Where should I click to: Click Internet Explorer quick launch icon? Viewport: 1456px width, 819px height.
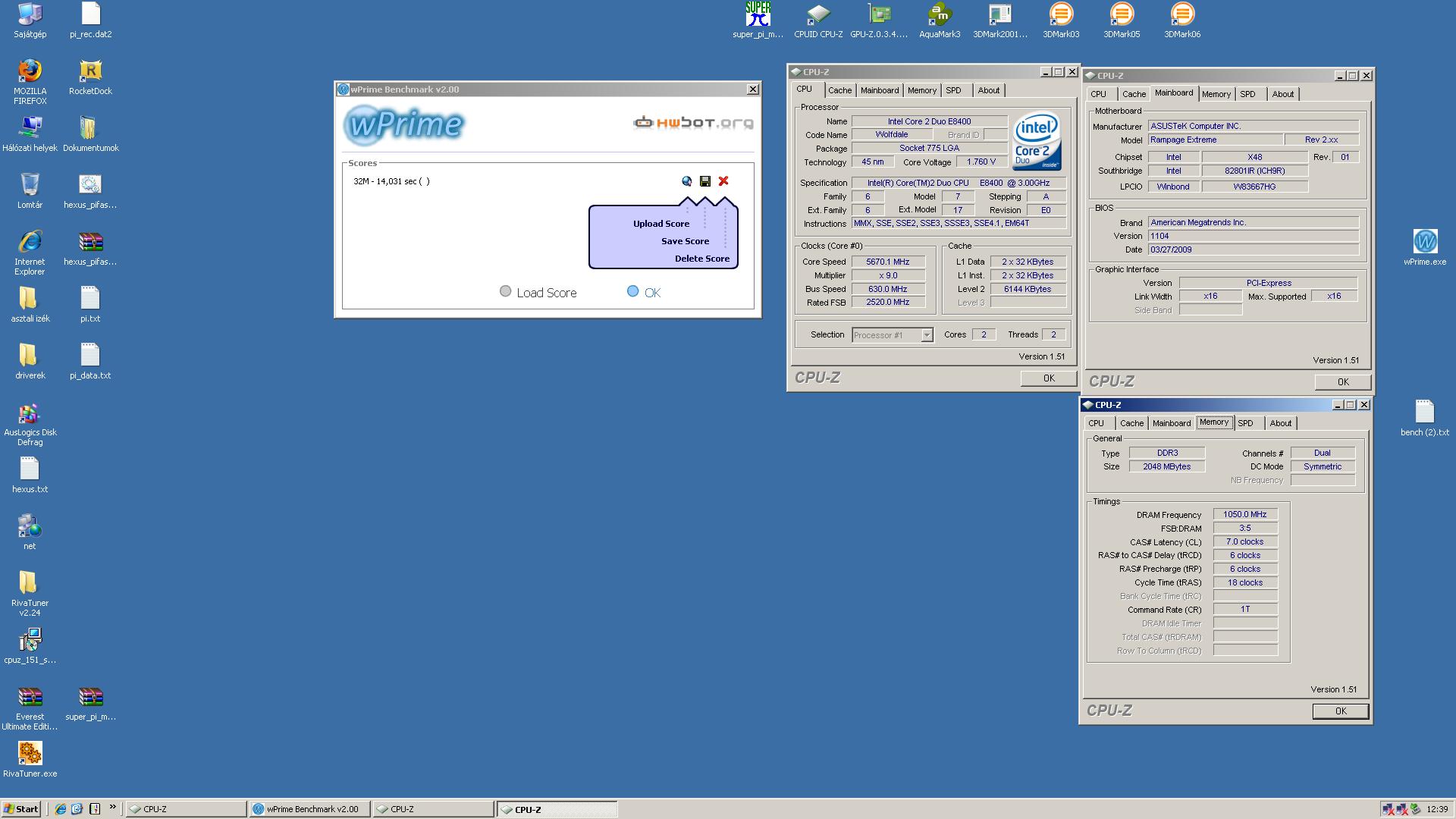61,809
